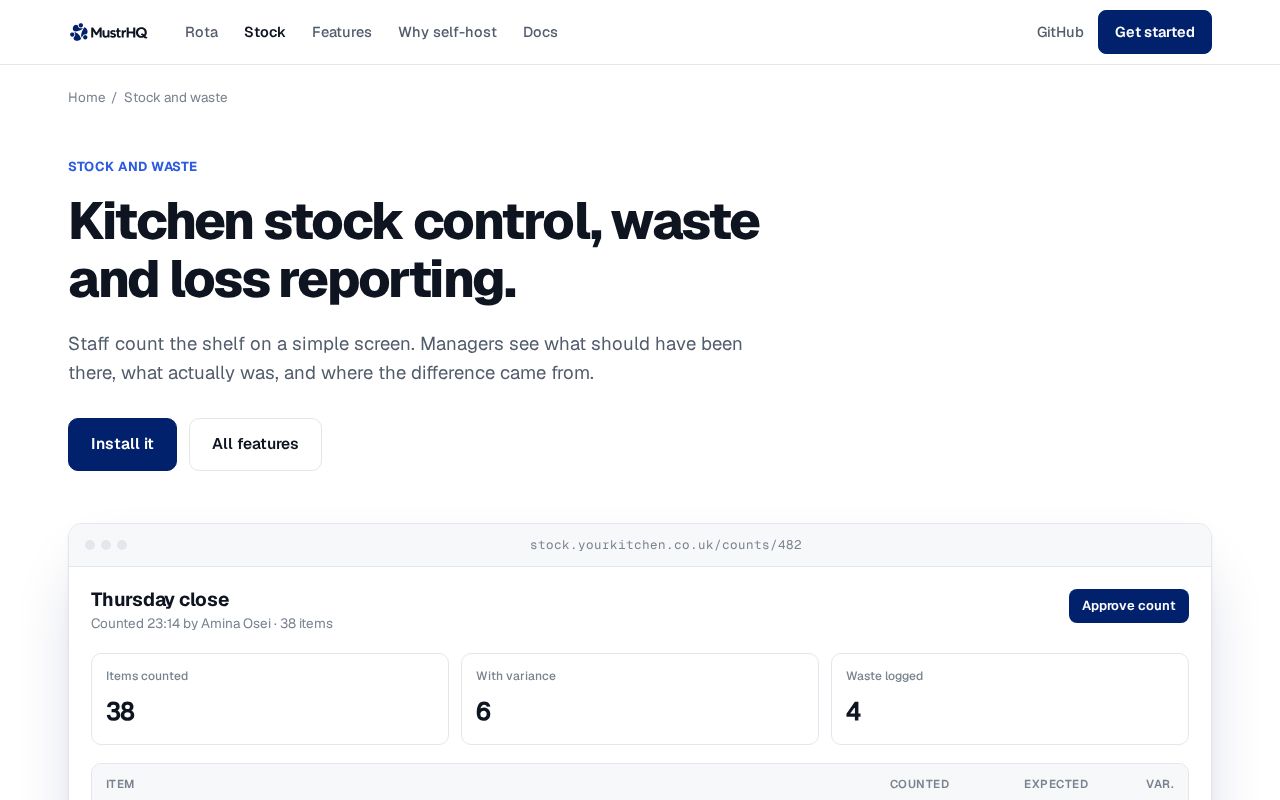Click the Thursday close heading
The width and height of the screenshot is (1280, 800).
(x=160, y=599)
